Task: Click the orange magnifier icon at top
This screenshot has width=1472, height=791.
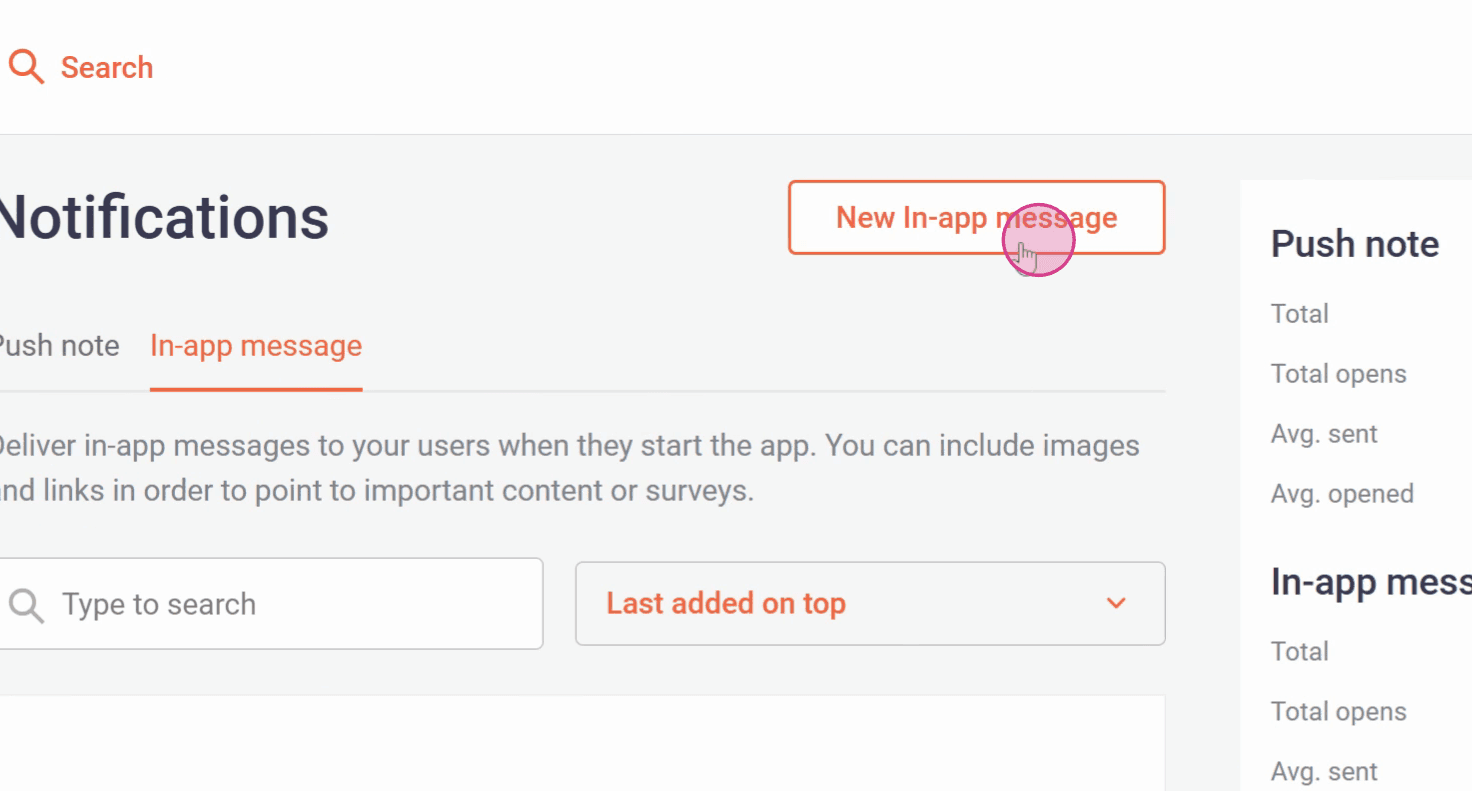Action: pos(27,67)
